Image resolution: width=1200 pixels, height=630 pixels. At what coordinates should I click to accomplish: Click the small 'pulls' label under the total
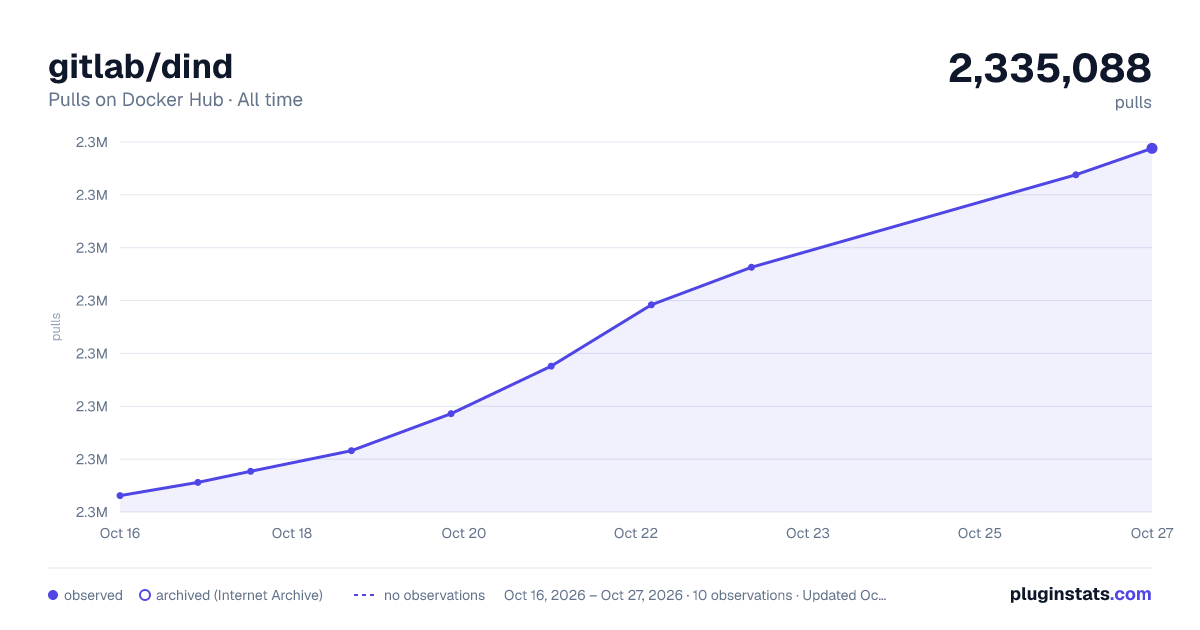(1133, 103)
